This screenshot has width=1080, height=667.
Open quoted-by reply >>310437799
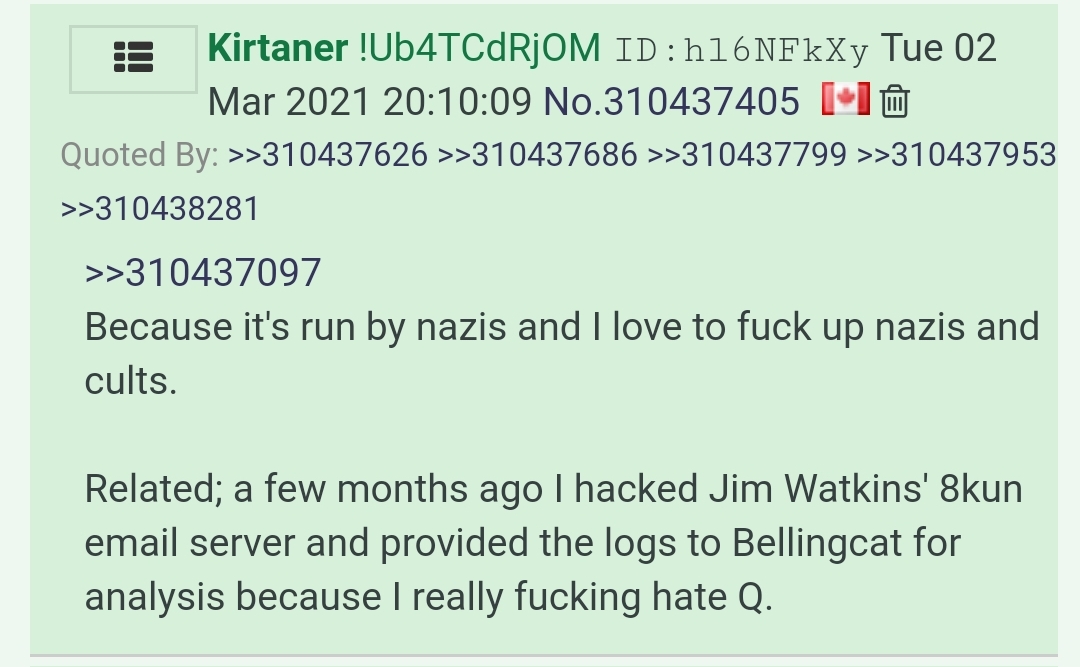(x=747, y=154)
